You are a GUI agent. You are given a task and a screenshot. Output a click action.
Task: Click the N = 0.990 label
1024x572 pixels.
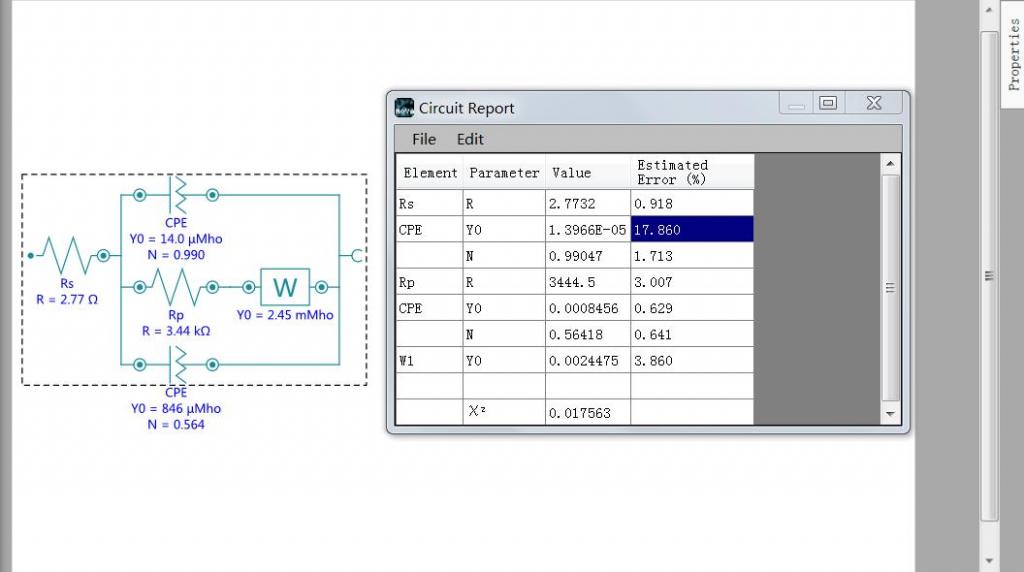tap(176, 255)
